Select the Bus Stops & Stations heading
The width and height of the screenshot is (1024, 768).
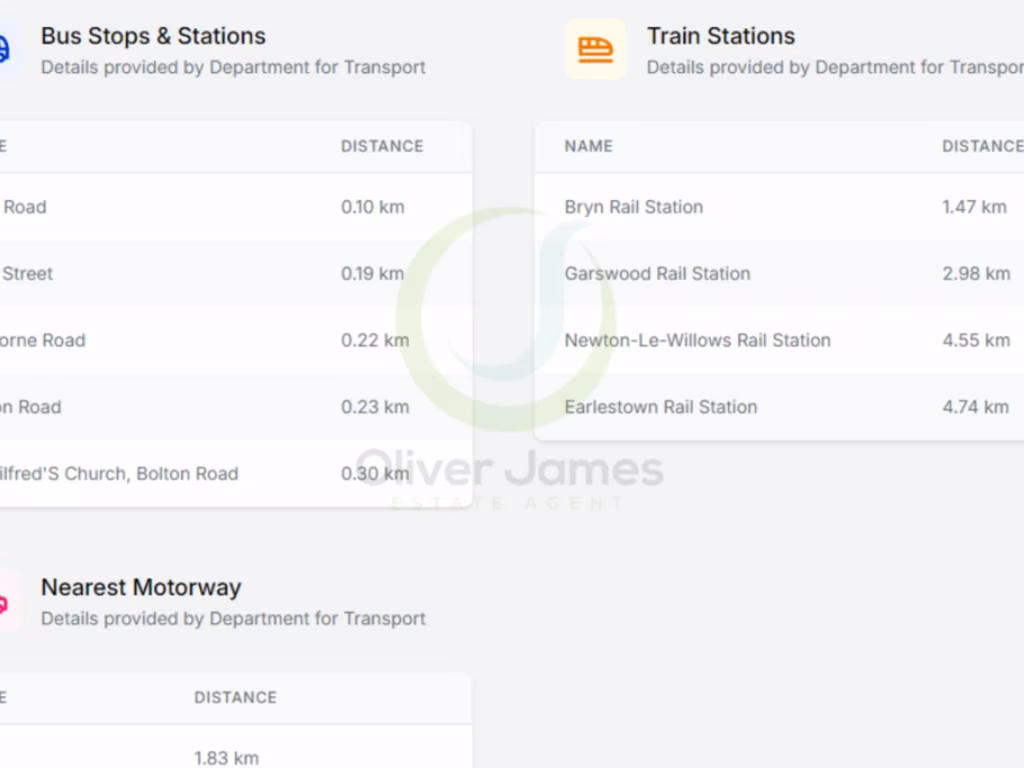tap(153, 36)
